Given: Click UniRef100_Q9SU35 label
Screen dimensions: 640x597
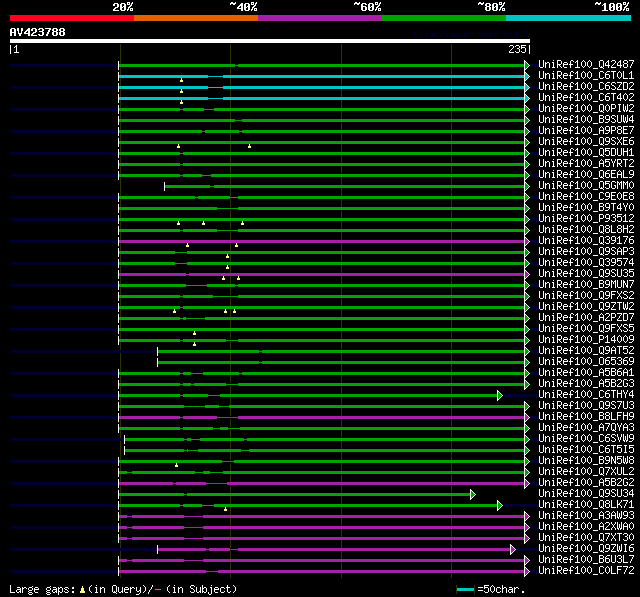Looking at the screenshot, I should point(586,274).
